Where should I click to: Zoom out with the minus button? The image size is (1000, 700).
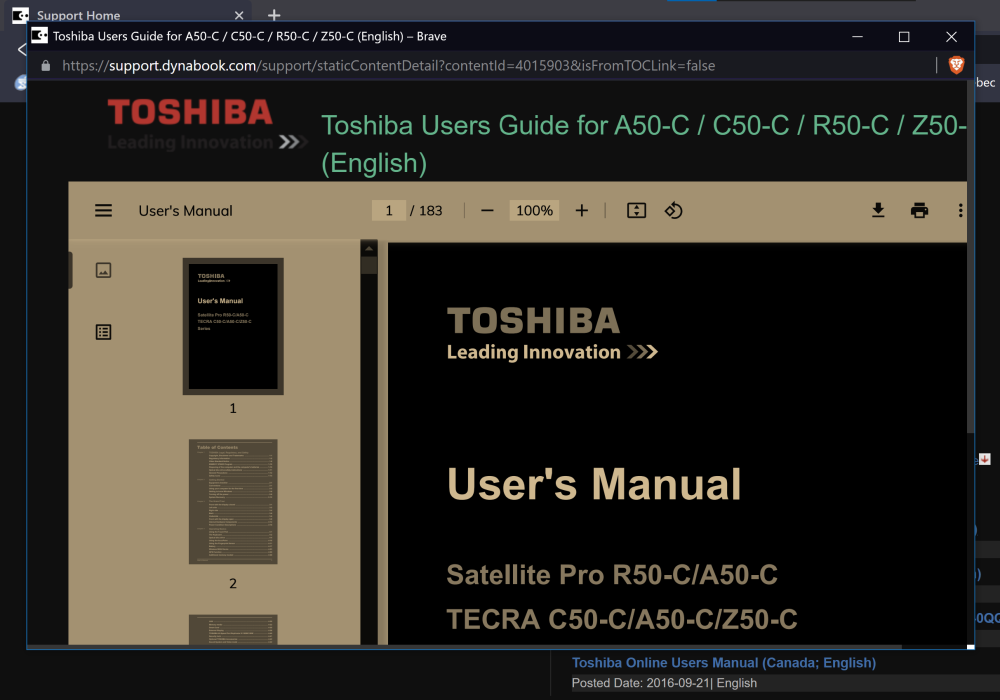pos(487,210)
